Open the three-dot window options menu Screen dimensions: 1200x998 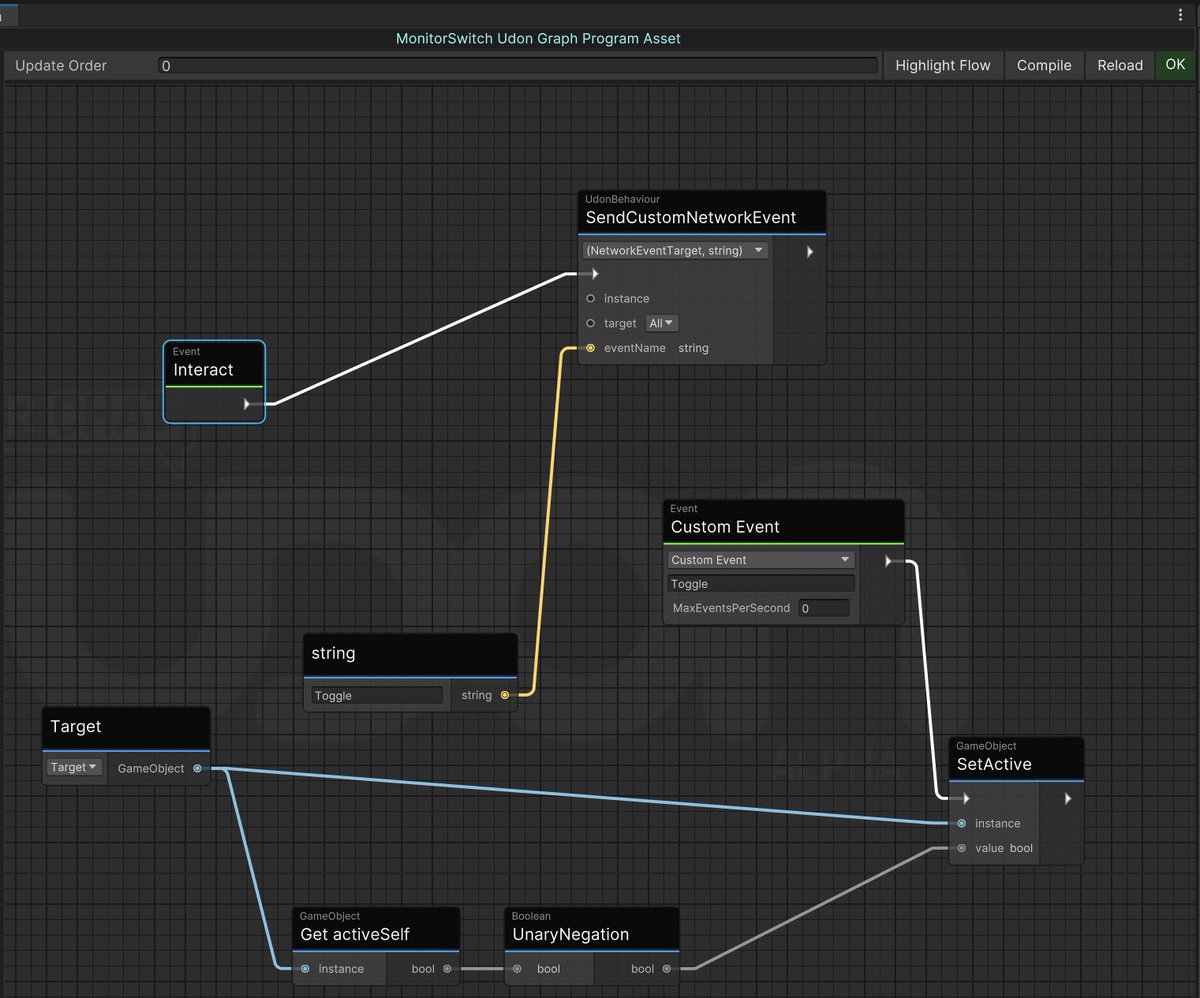(x=1182, y=14)
